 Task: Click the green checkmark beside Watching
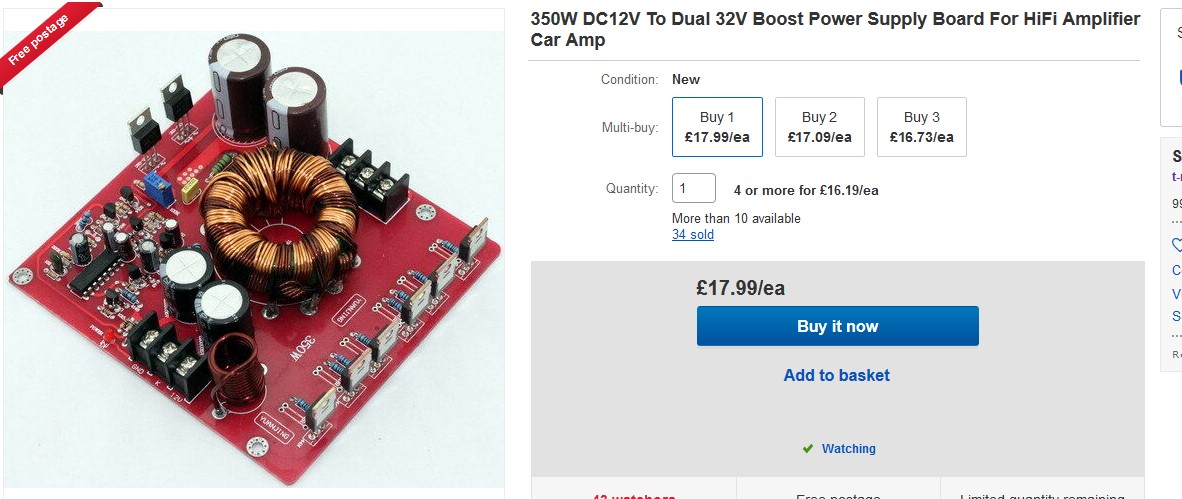tap(807, 448)
